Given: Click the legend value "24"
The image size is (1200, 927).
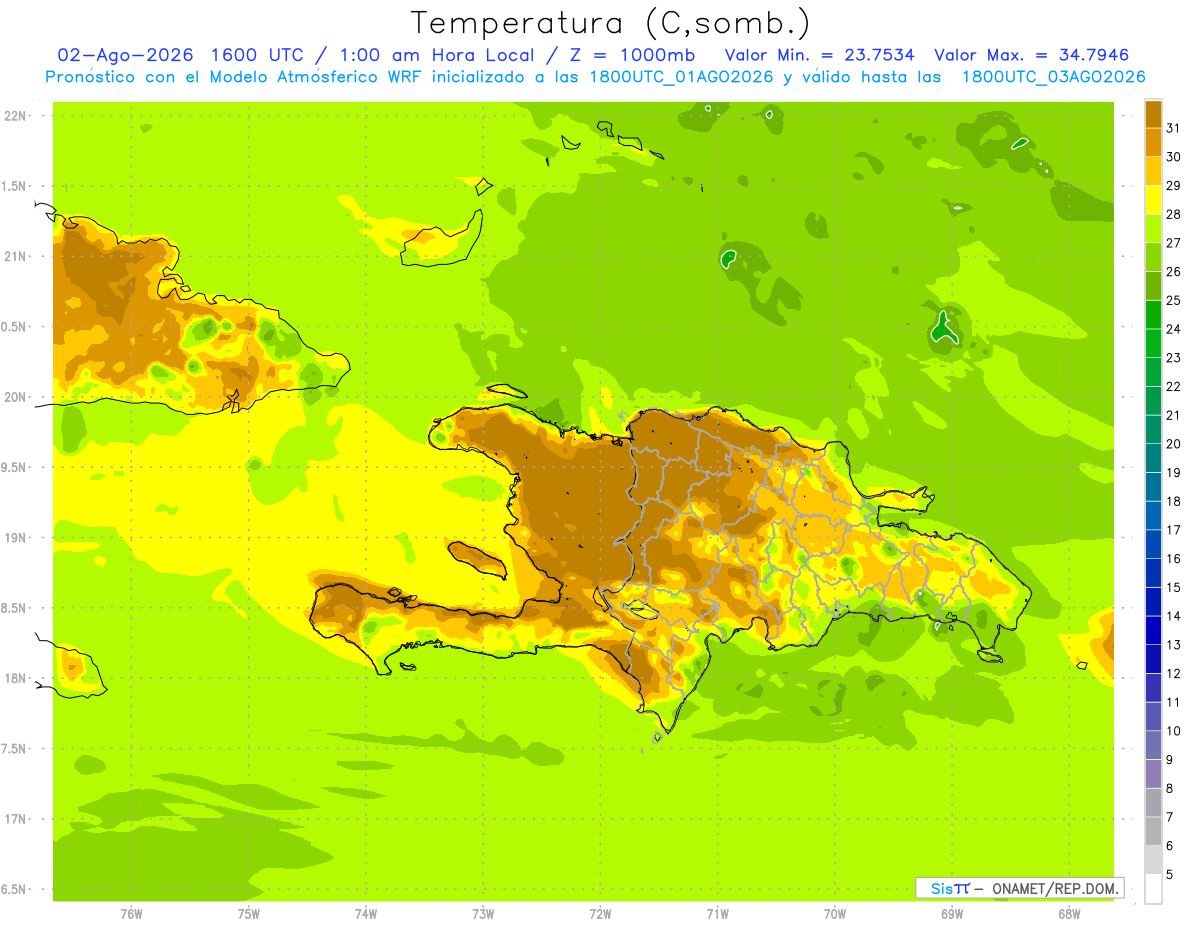Looking at the screenshot, I should point(1174,329).
